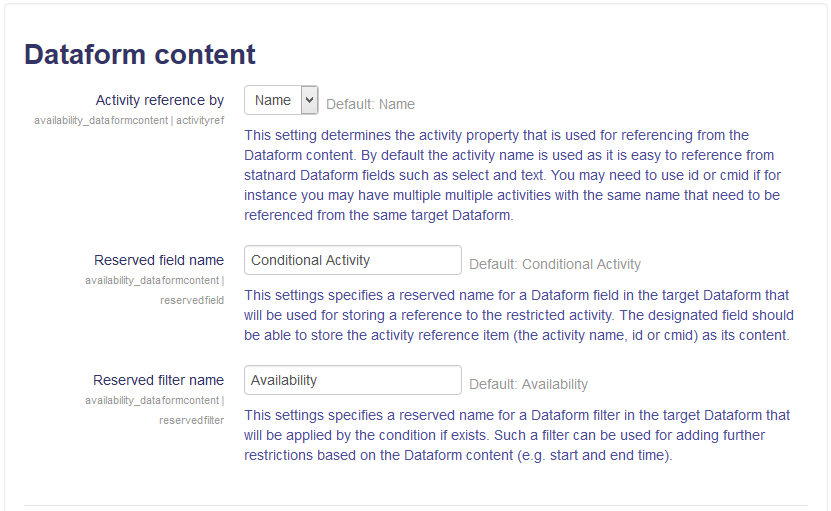
Task: Click the 'Dataform content' heading
Action: [140, 54]
